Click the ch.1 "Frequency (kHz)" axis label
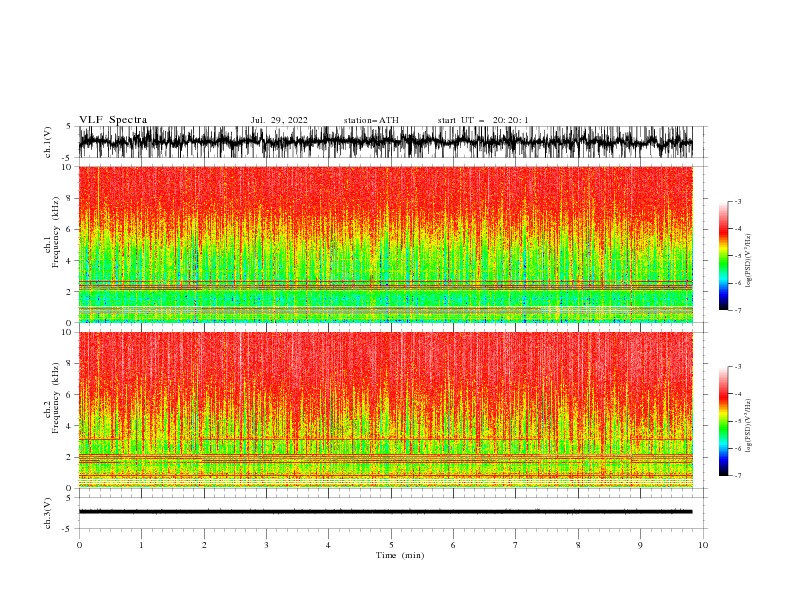Viewport: 792px width, 612px height. point(56,233)
